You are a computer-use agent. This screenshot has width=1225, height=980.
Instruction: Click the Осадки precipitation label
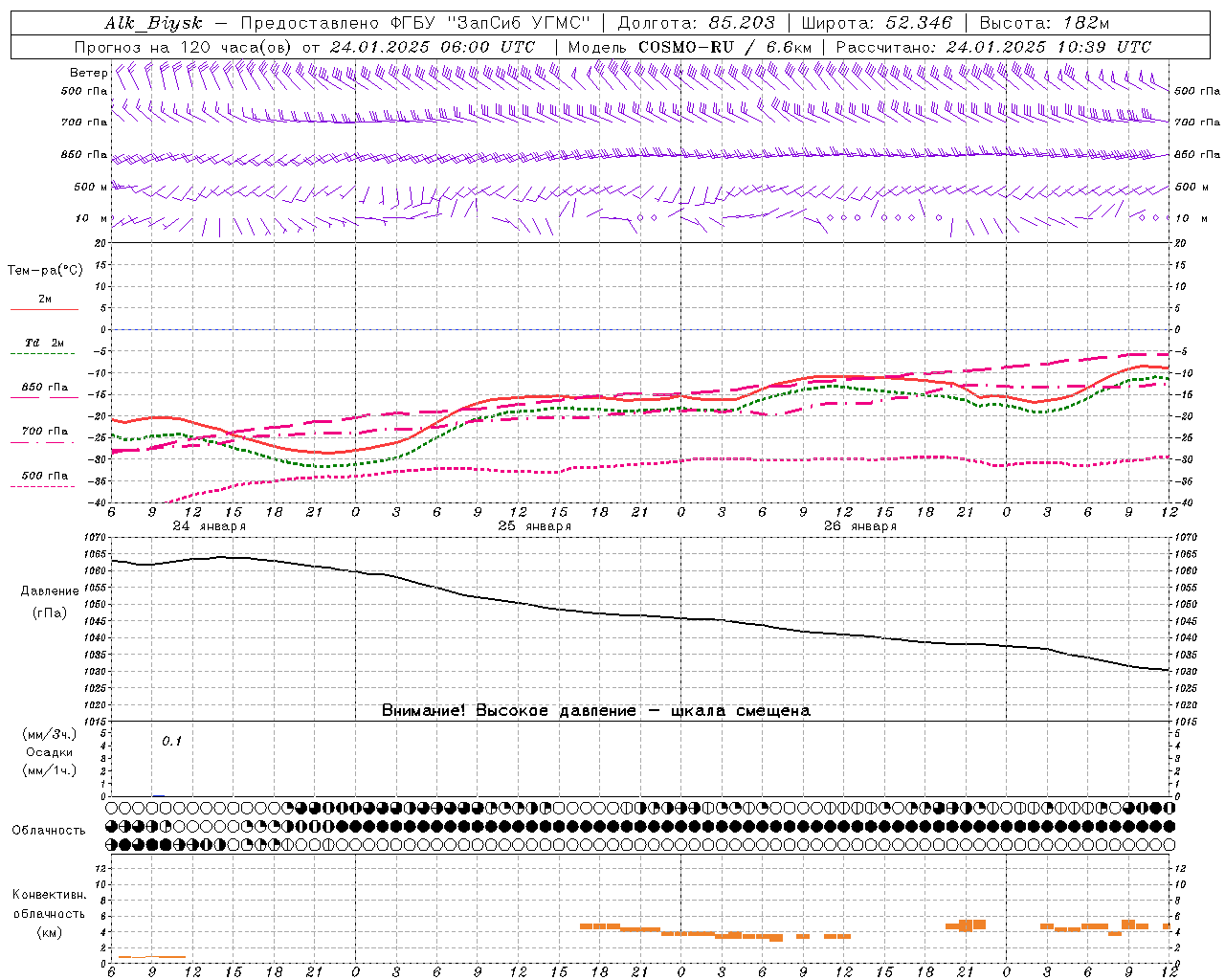(x=50, y=752)
